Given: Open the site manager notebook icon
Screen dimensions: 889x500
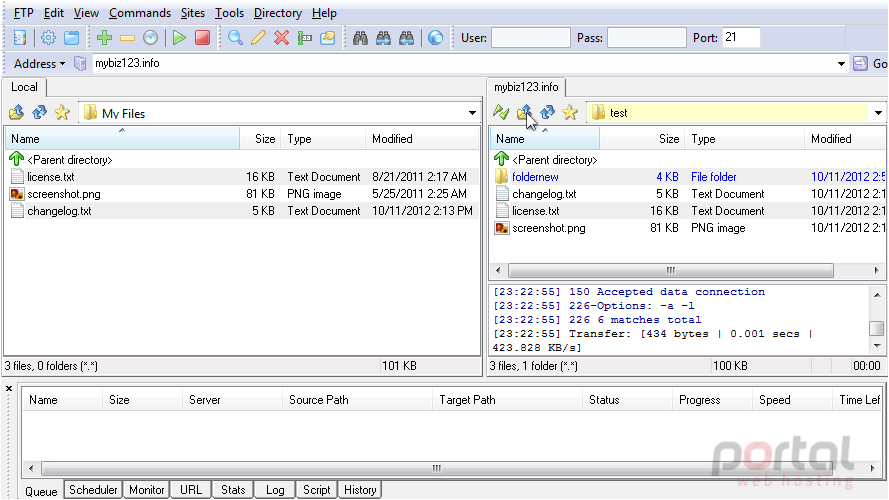Looking at the screenshot, I should (20, 38).
